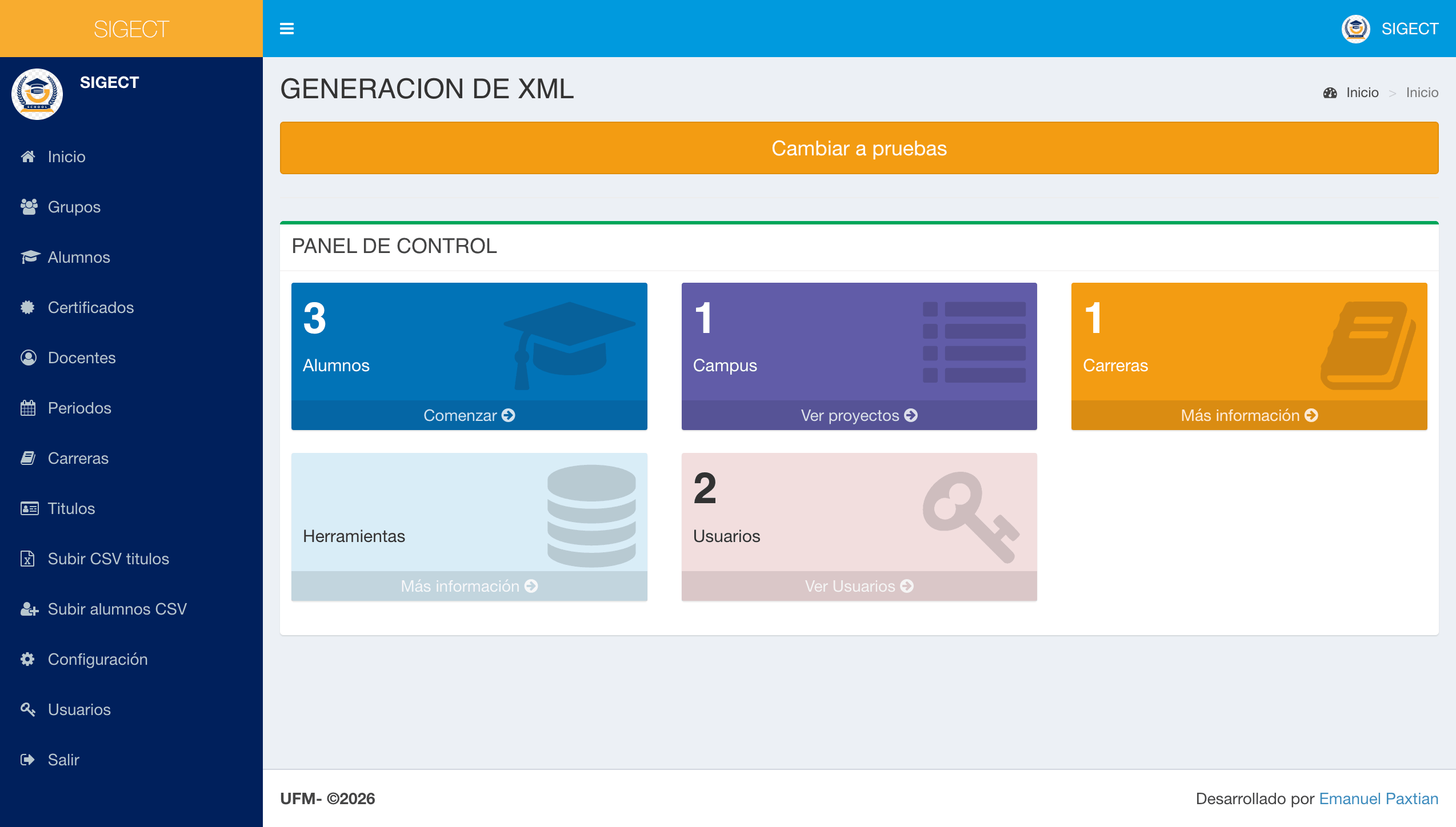Click the Alumnos graduation cap icon
The width and height of the screenshot is (1456, 827).
tap(28, 256)
